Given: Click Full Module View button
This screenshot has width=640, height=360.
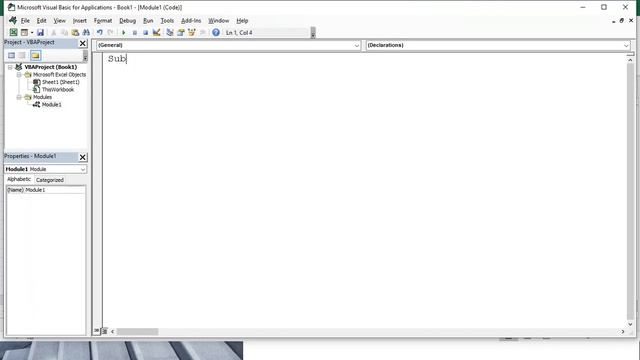Looking at the screenshot, I should 104,331.
